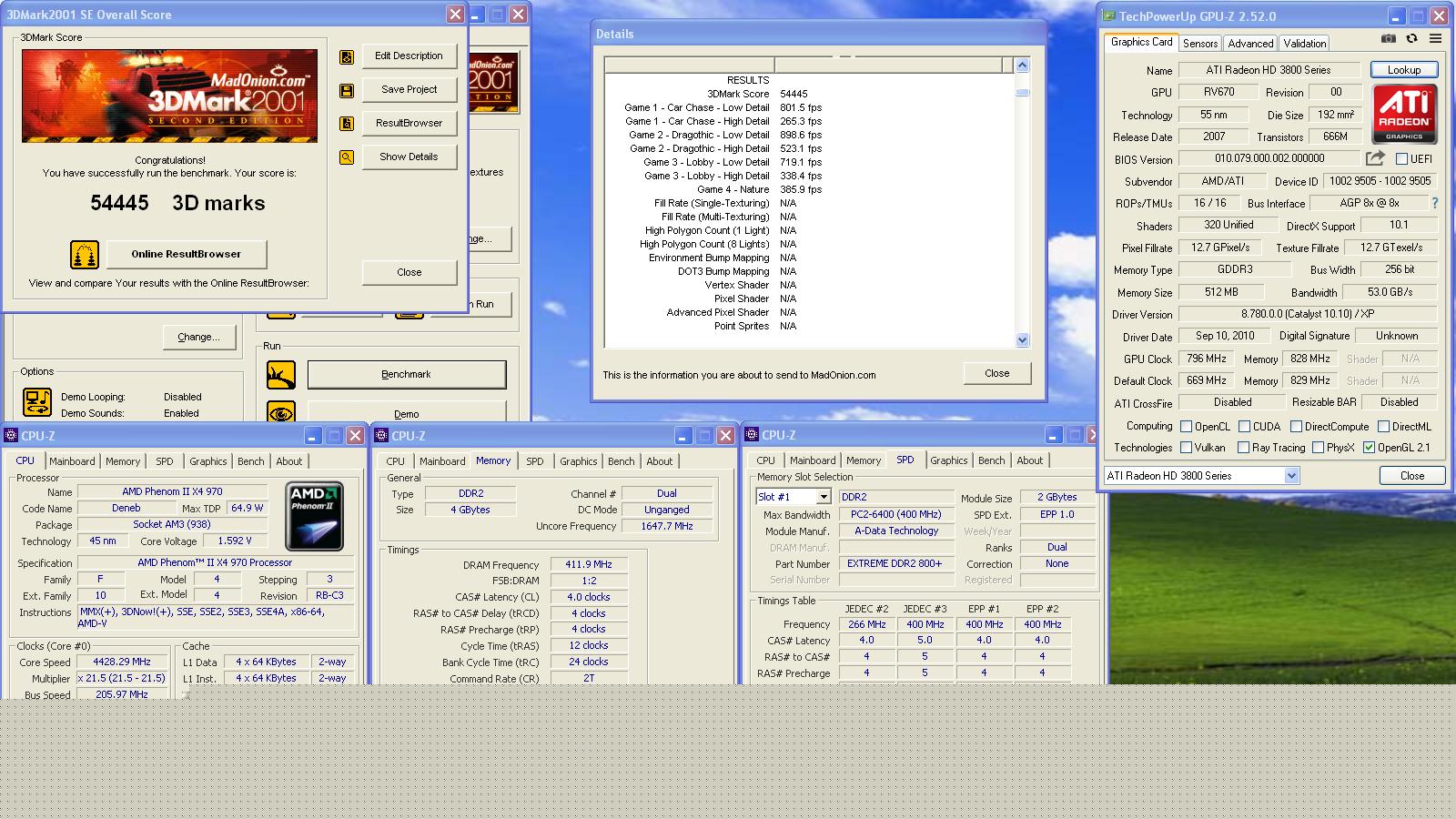
Task: Enable the DirectCompute checkbox
Action: click(1296, 426)
